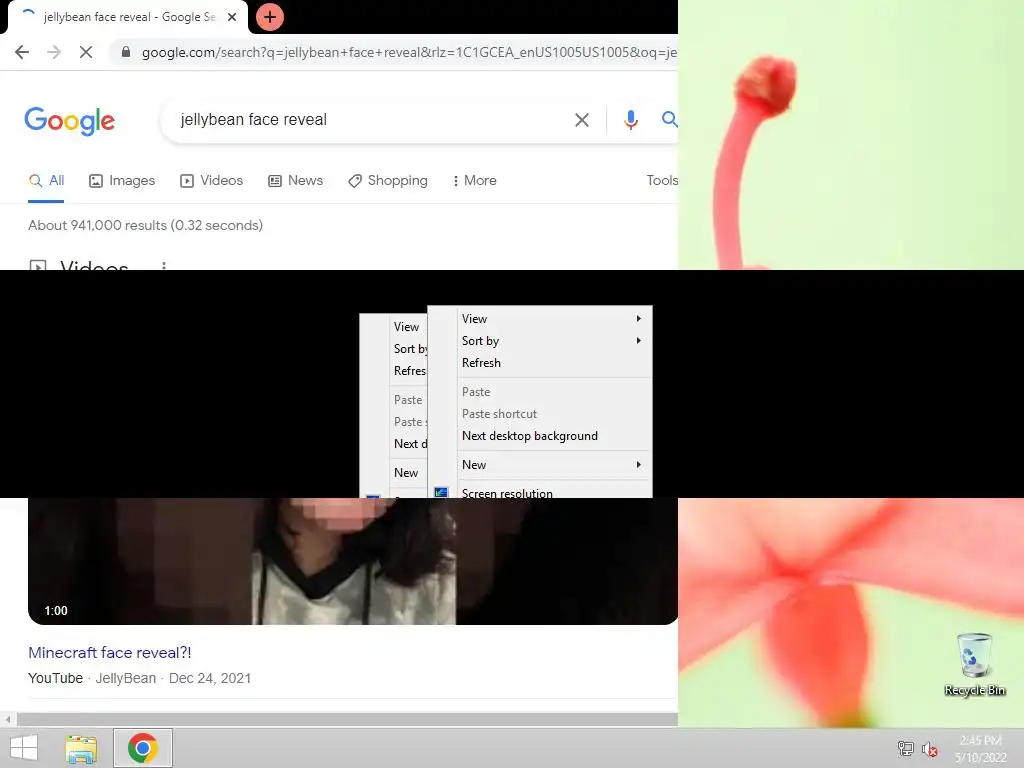Screen dimensions: 1024x768
Task: Click the browser back arrow
Action: 22,52
